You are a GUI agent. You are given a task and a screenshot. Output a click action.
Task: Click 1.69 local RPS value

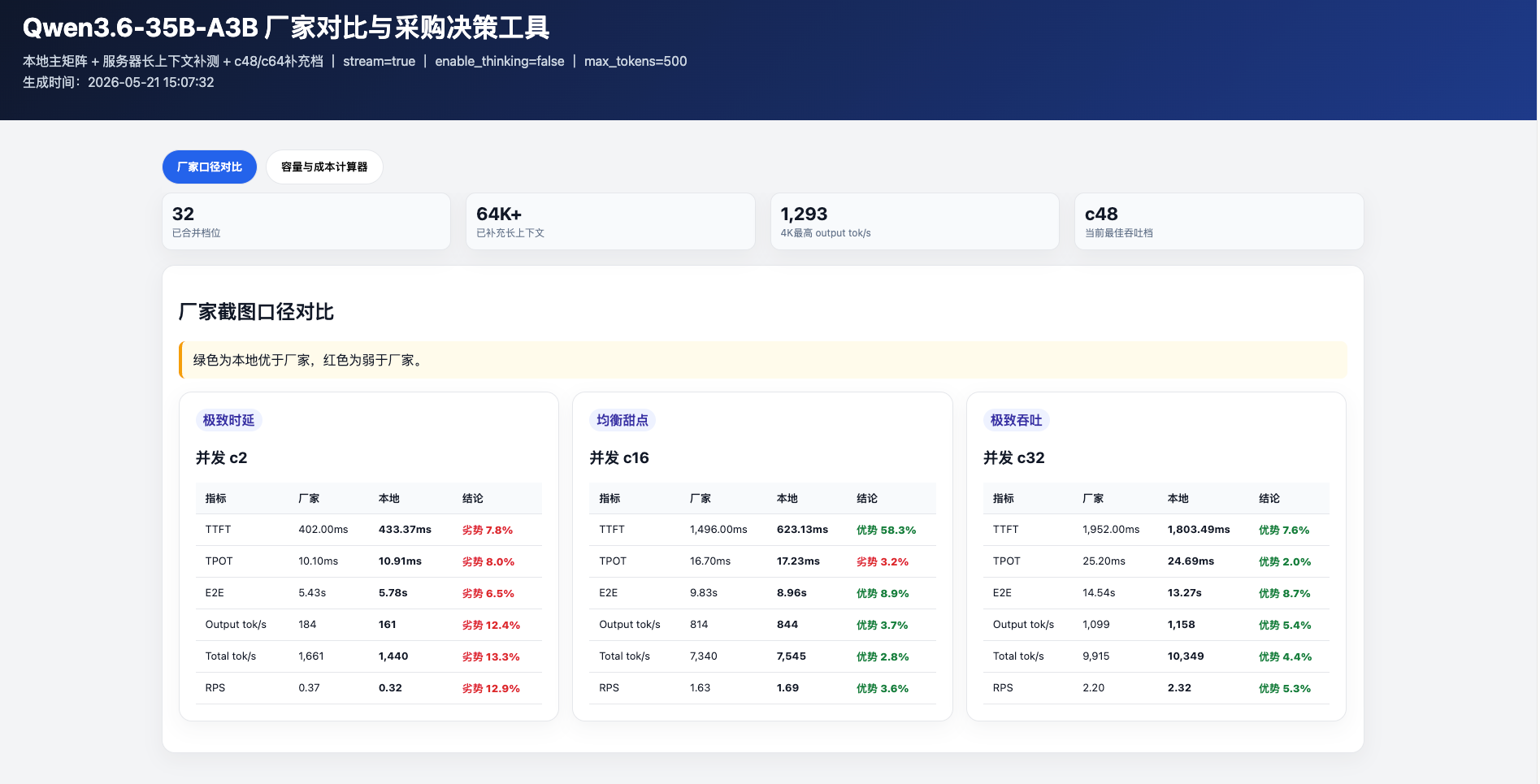[787, 688]
